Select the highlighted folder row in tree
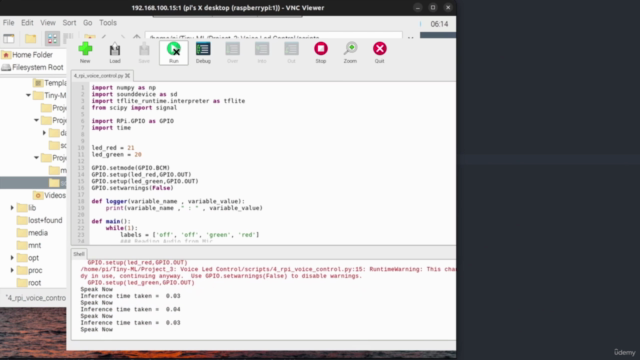Screen dimensions: 640x360 pos(33,182)
